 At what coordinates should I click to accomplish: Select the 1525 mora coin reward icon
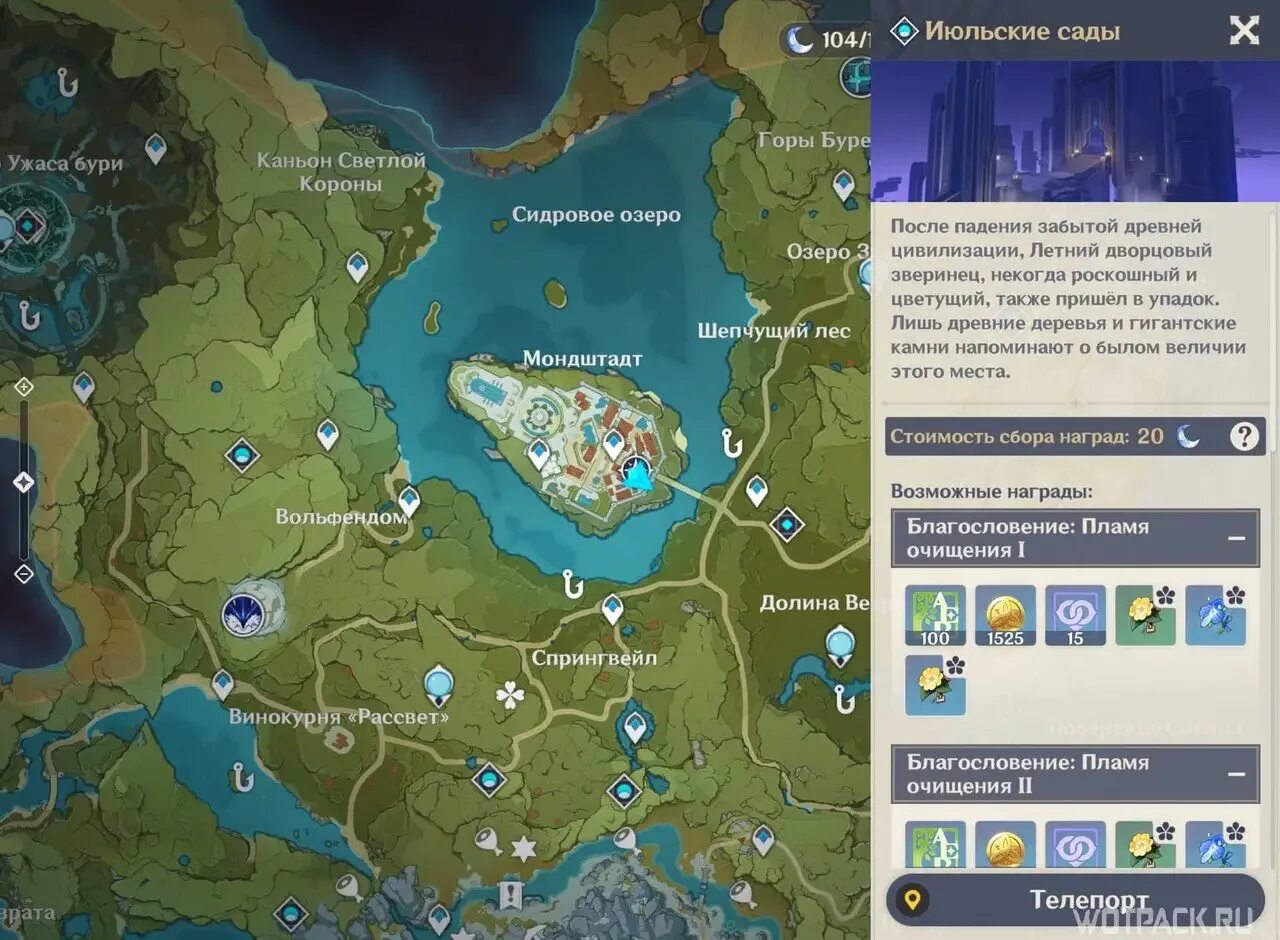(x=1006, y=615)
